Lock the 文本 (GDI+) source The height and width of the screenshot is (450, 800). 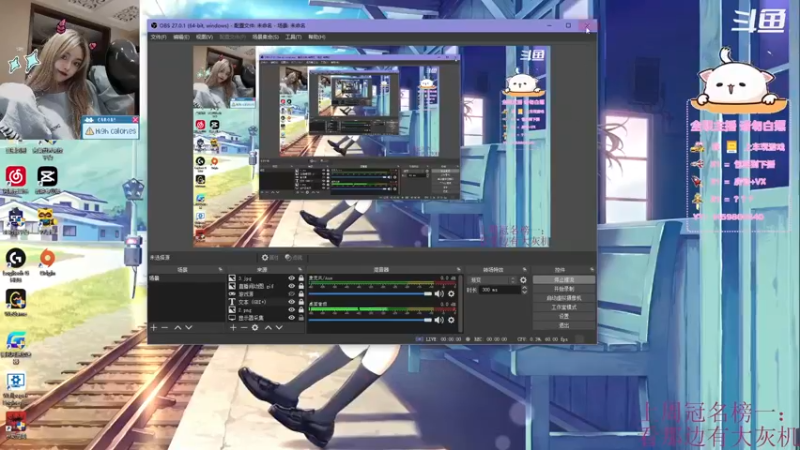[x=301, y=302]
